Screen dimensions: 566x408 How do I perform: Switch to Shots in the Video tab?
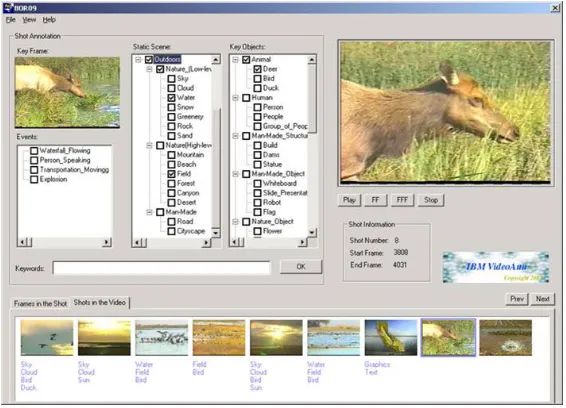pyautogui.click(x=100, y=303)
